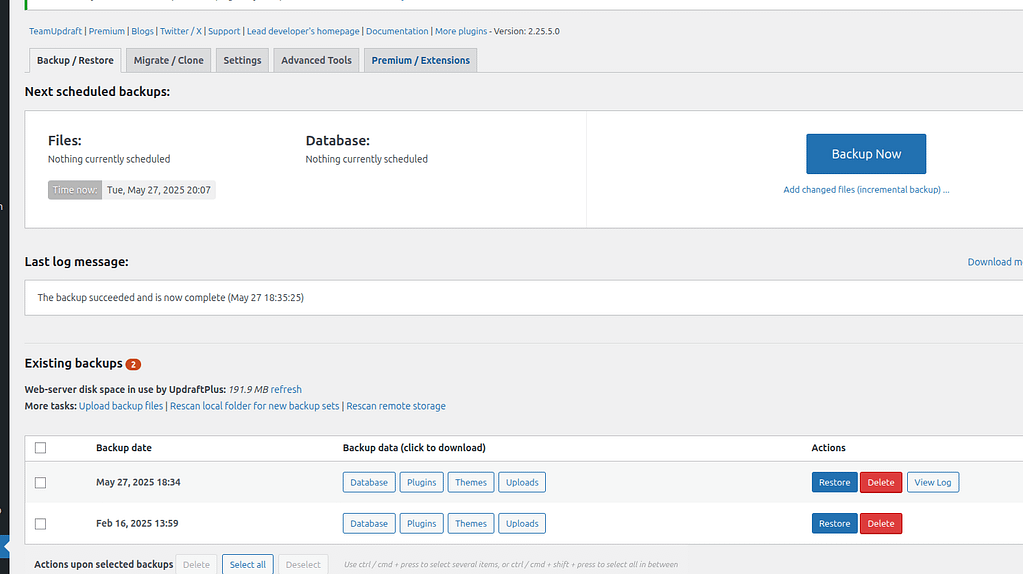Download Uploads from the Feb 16 backup
The height and width of the screenshot is (574, 1023).
(x=521, y=523)
